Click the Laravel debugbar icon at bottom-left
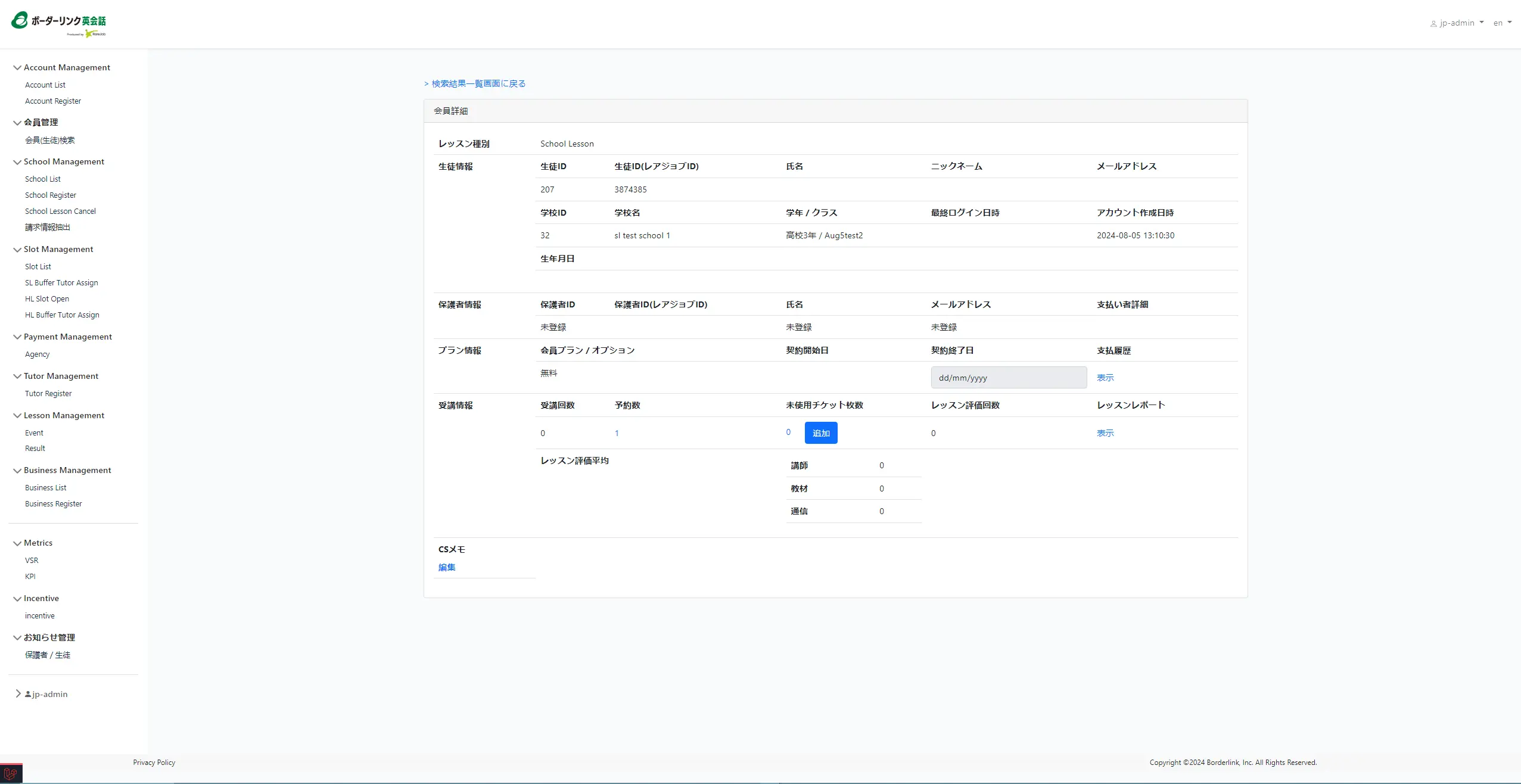The width and height of the screenshot is (1521, 784). pos(10,774)
